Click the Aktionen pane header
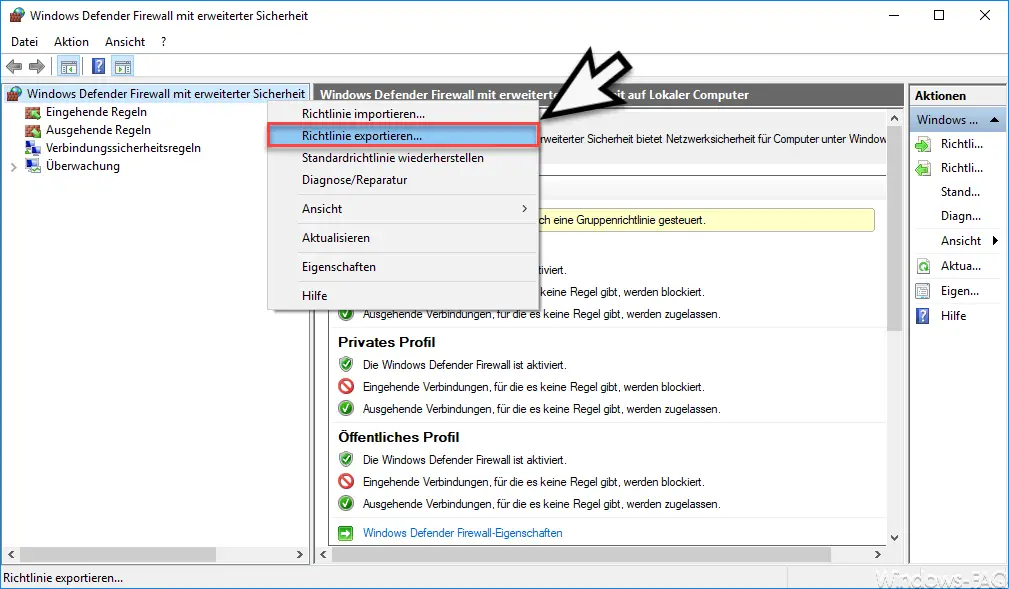 [958, 95]
